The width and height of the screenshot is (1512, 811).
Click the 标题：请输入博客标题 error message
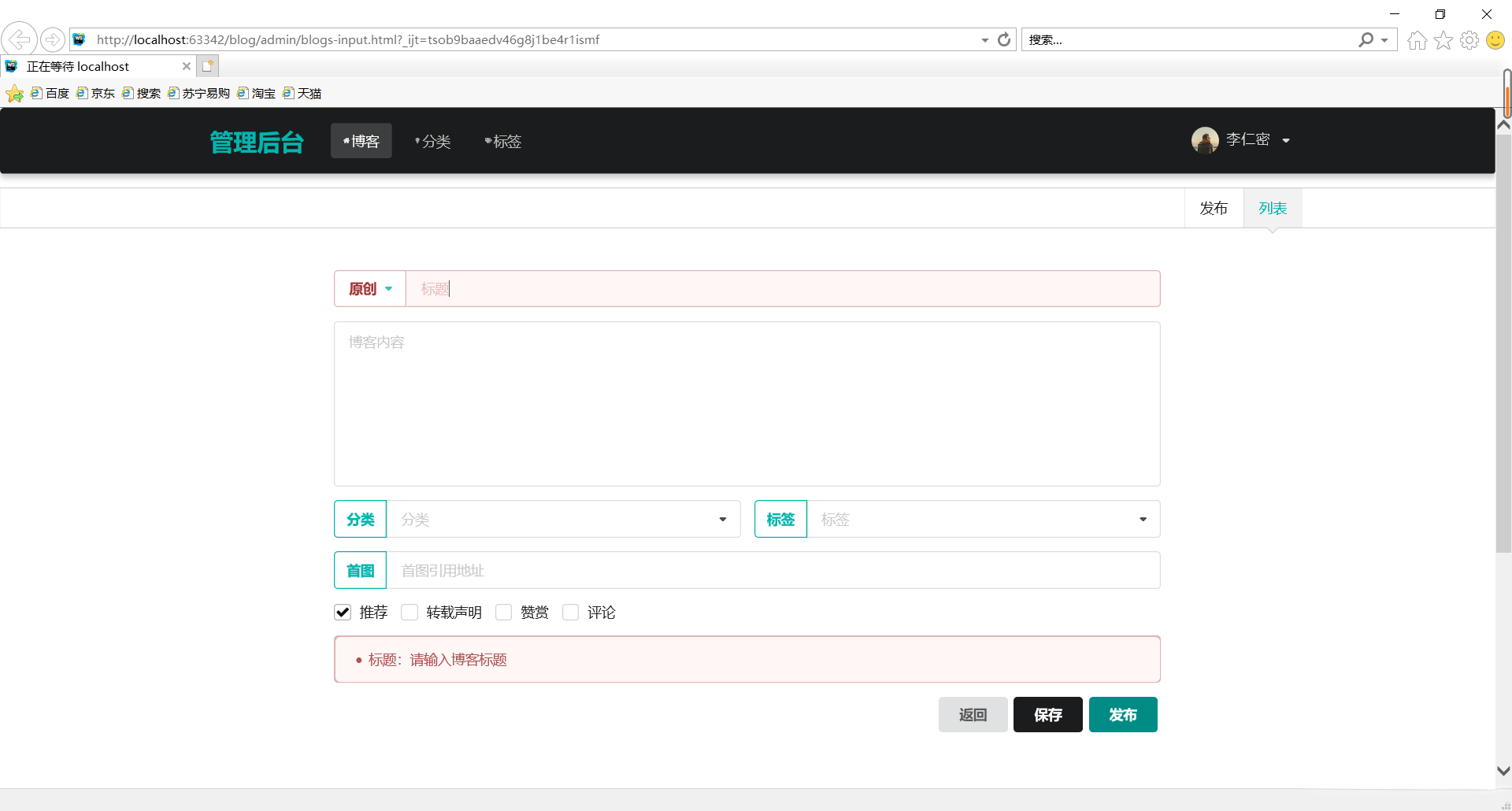[x=437, y=660]
